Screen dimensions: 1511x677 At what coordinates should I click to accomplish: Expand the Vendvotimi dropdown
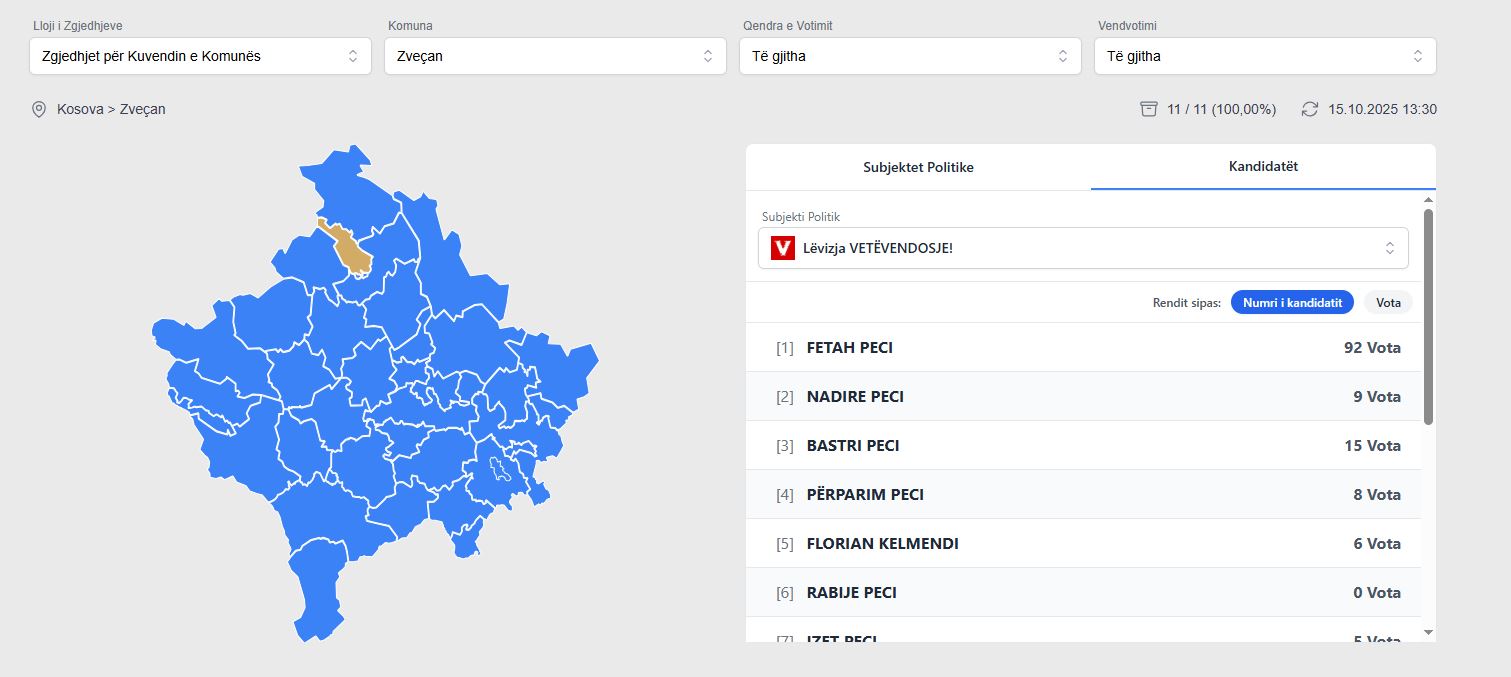tap(1265, 56)
